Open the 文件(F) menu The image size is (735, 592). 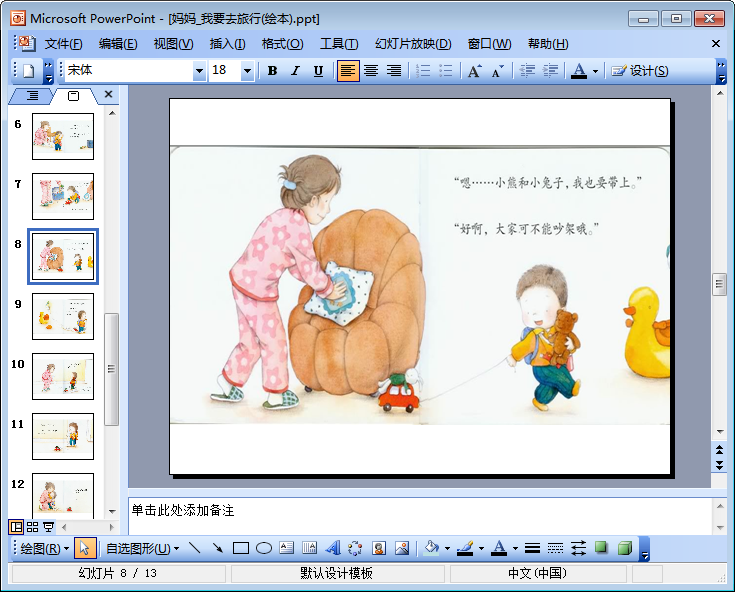(63, 44)
